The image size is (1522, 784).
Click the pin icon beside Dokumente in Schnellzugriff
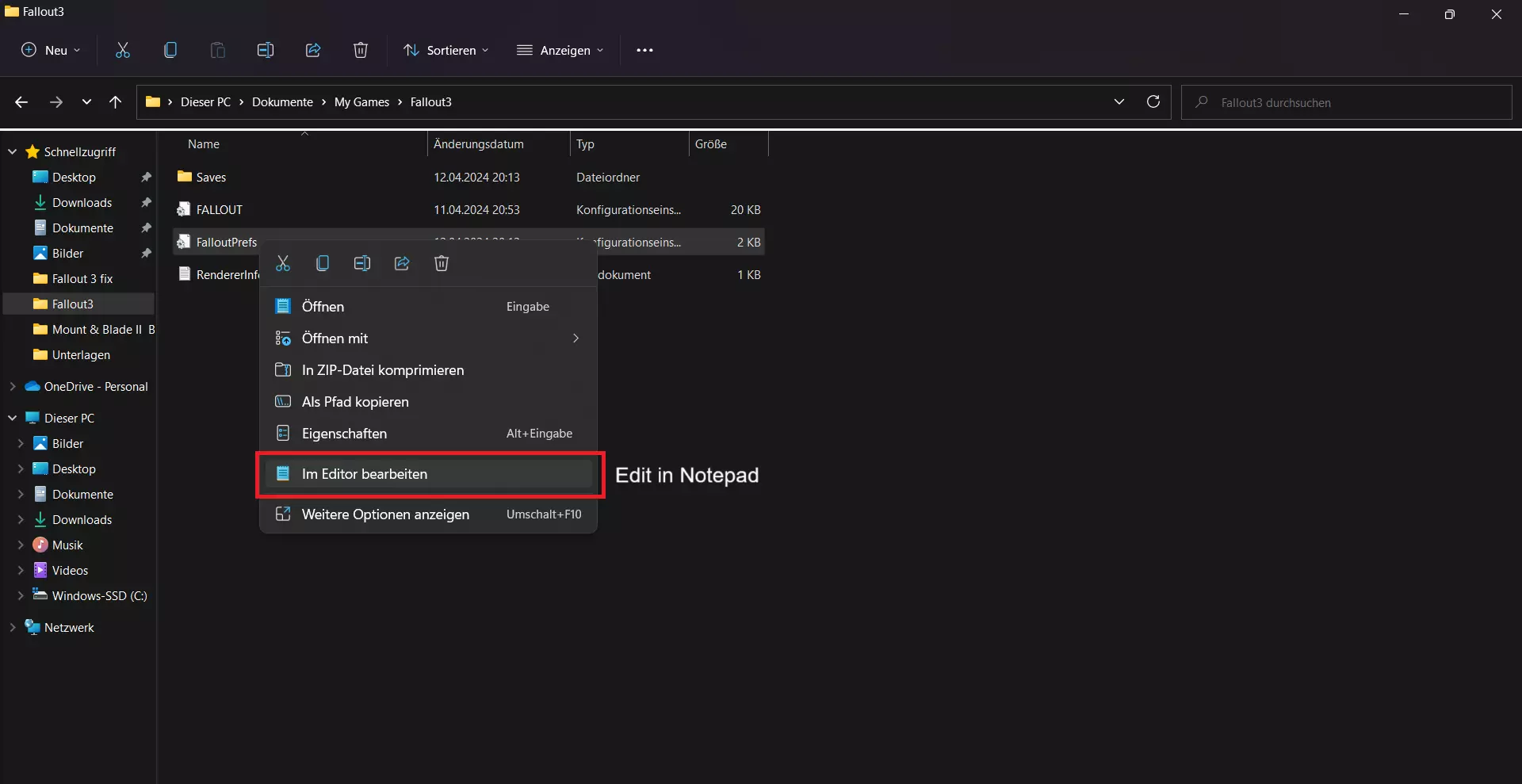click(146, 228)
